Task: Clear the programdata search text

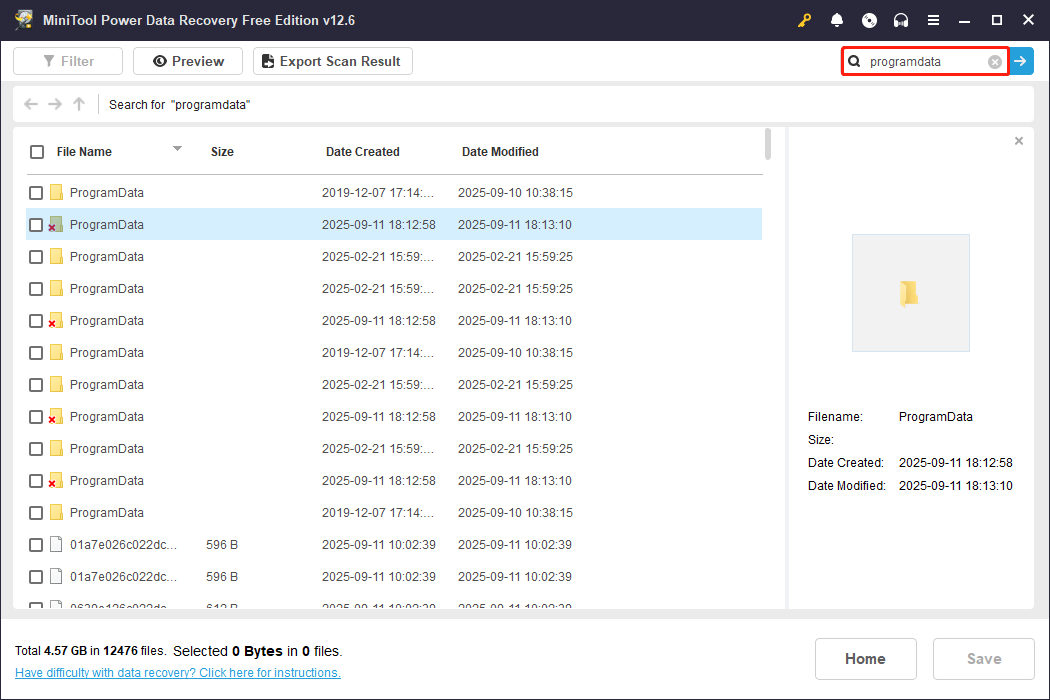Action: pyautogui.click(x=995, y=62)
